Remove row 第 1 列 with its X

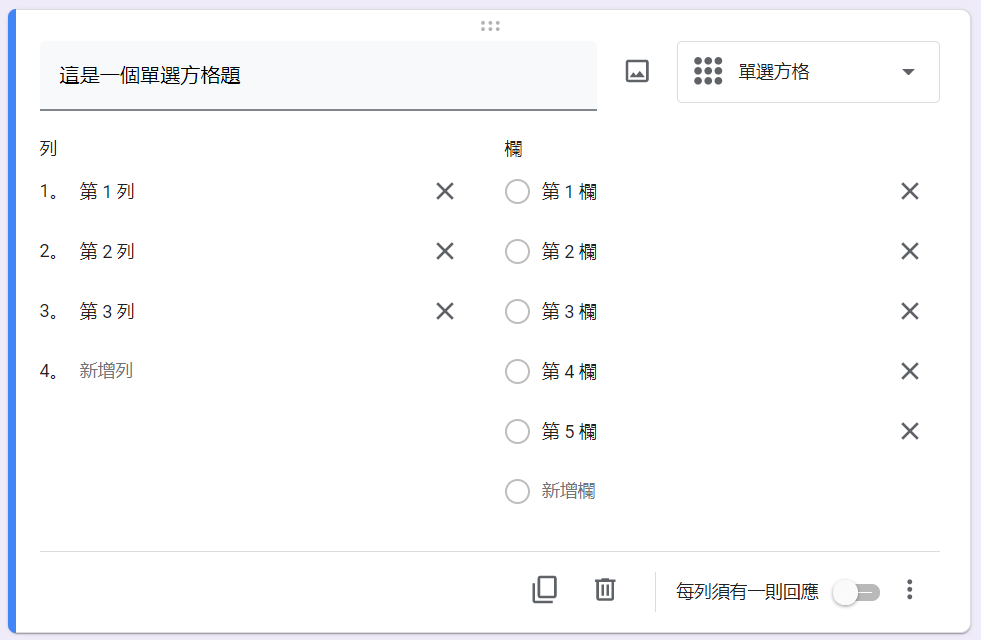tap(445, 191)
